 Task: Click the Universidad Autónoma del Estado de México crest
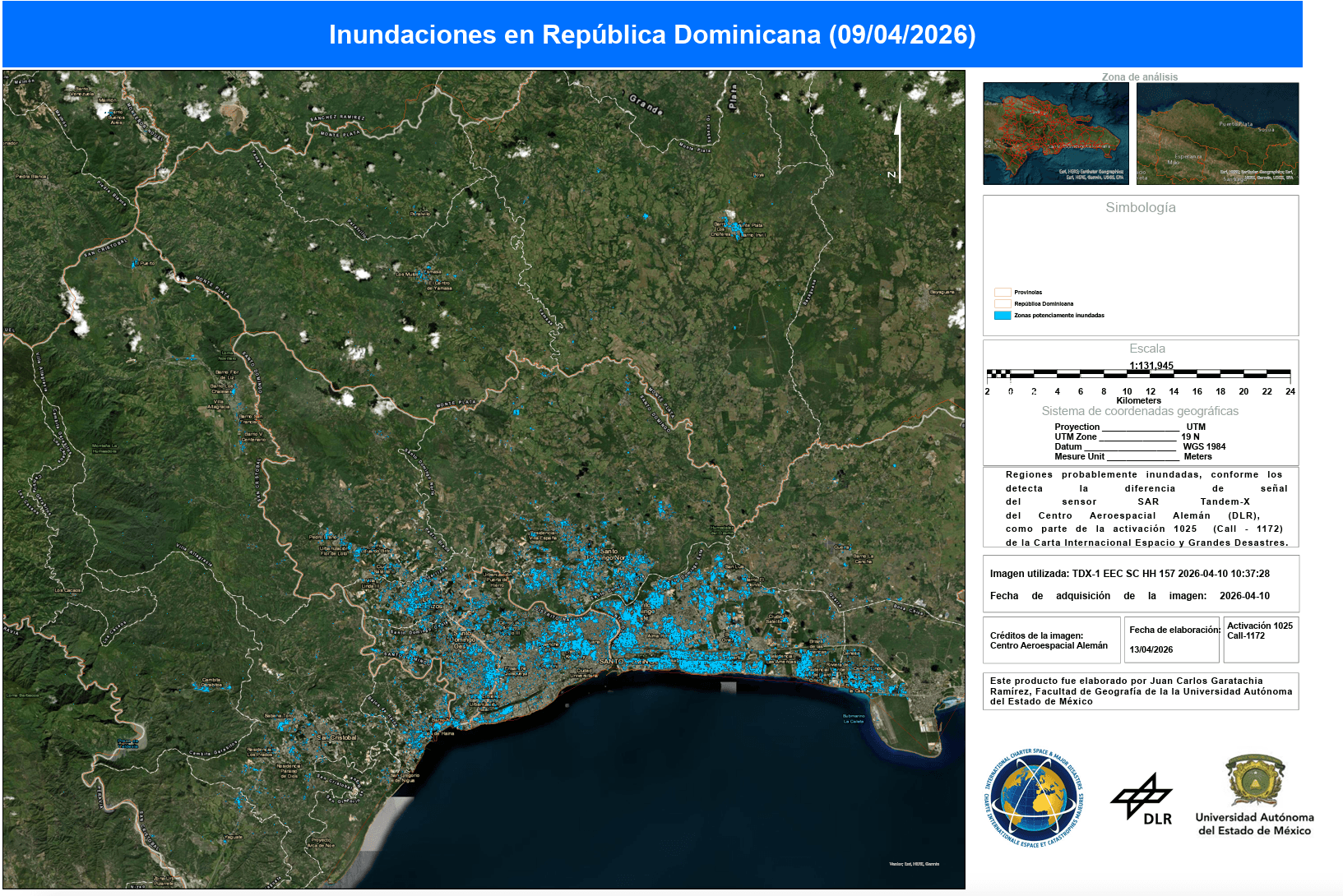pyautogui.click(x=1254, y=780)
